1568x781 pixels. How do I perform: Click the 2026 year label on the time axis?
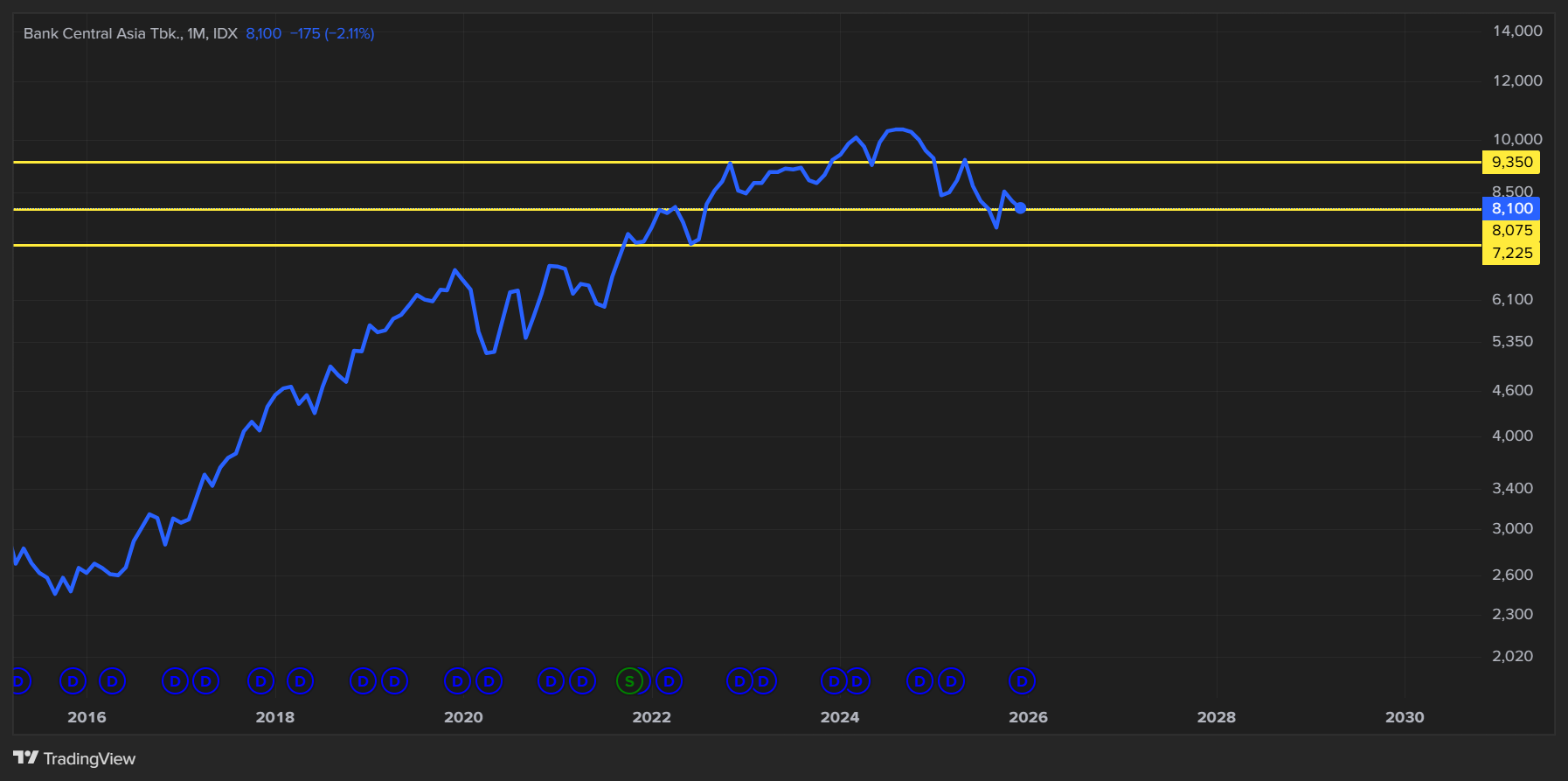(x=1028, y=717)
